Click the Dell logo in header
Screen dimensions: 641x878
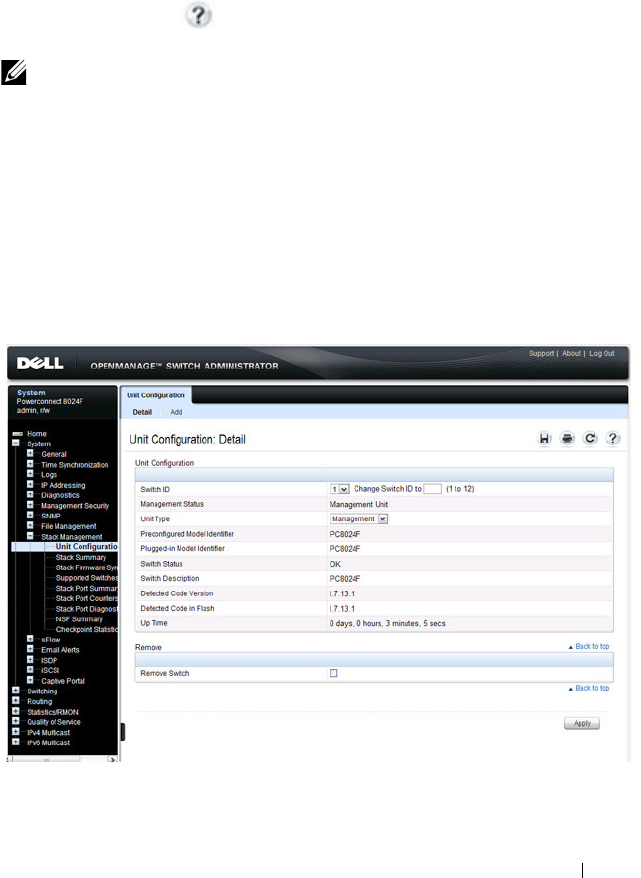coord(40,363)
